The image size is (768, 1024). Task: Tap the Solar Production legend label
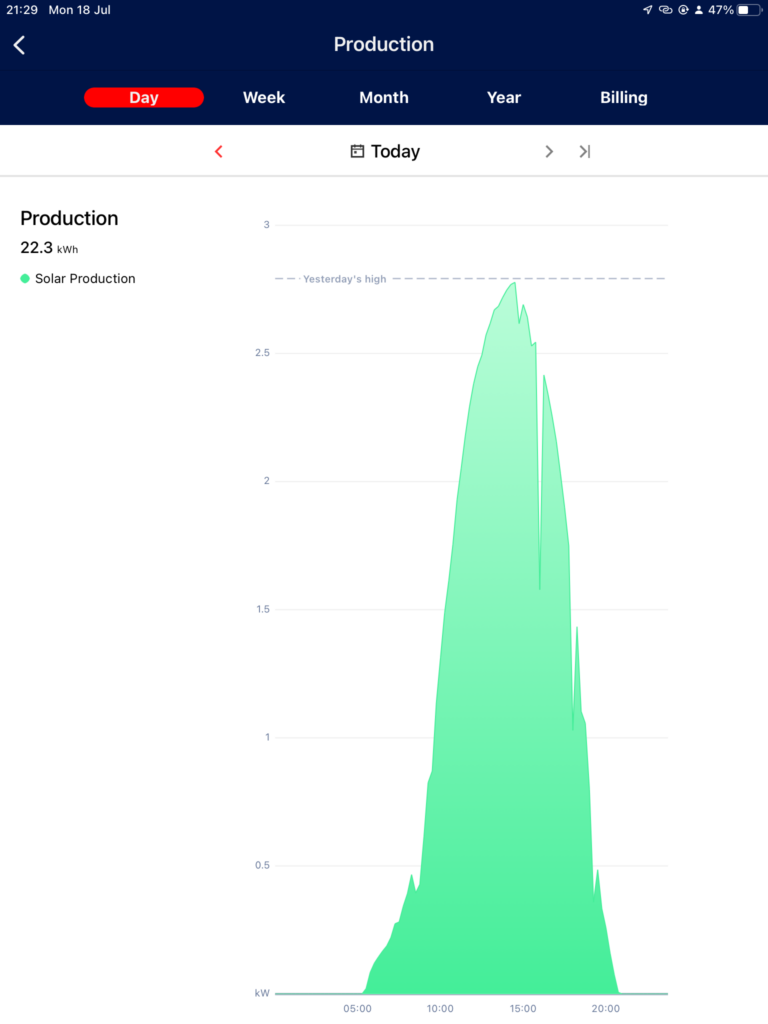(x=85, y=279)
